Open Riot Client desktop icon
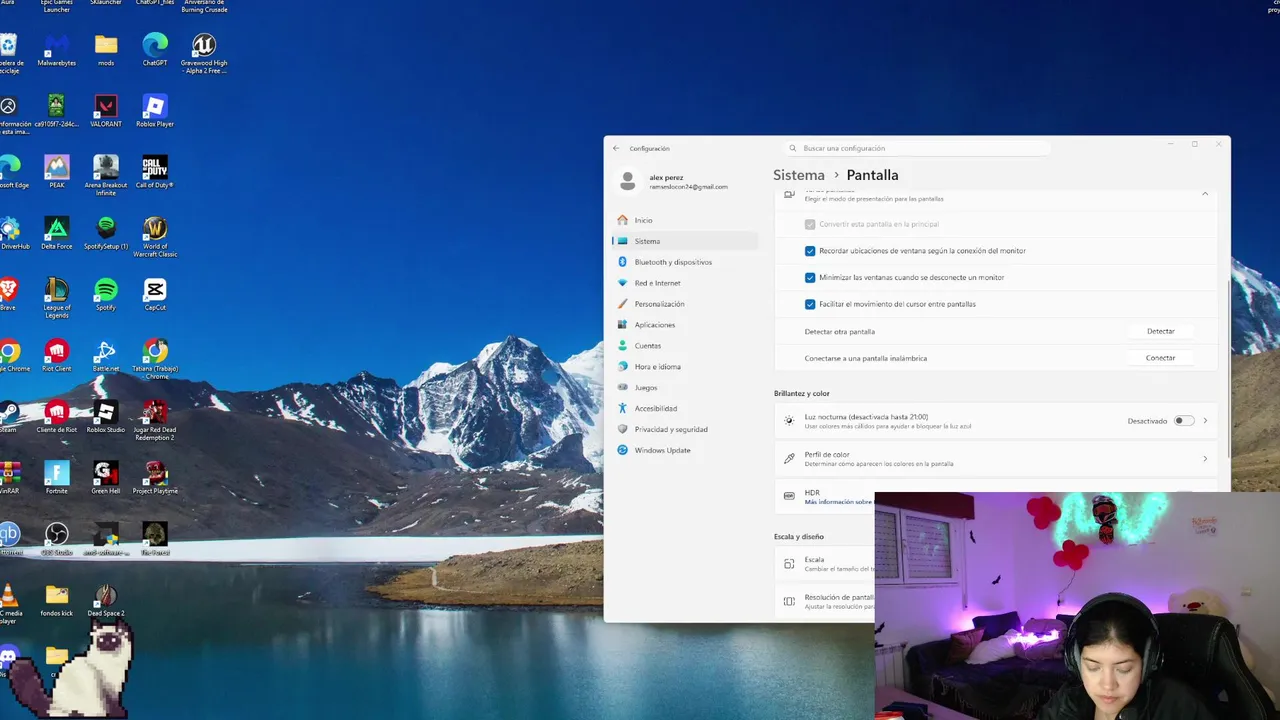 coord(57,355)
